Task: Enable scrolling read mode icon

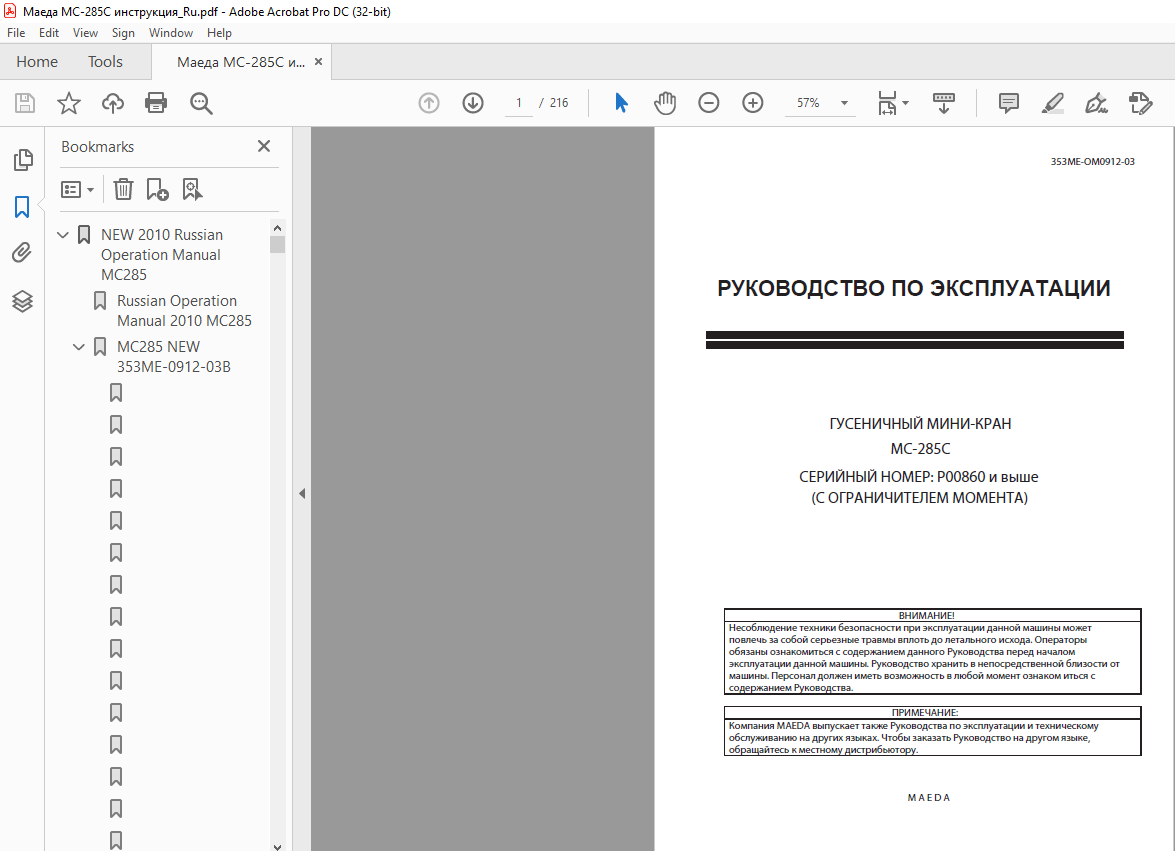Action: tap(943, 103)
